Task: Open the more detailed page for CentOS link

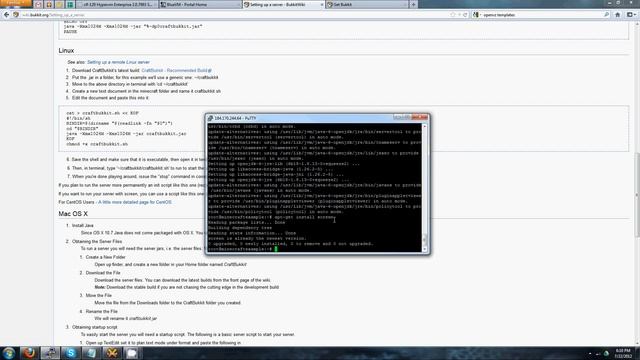Action: pos(135,202)
